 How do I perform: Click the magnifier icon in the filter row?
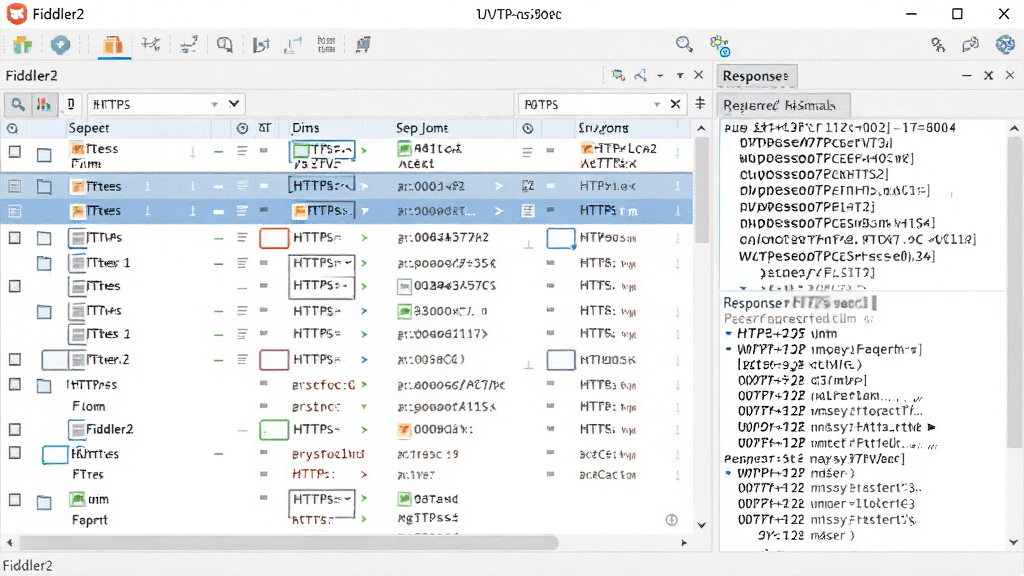pyautogui.click(x=18, y=104)
